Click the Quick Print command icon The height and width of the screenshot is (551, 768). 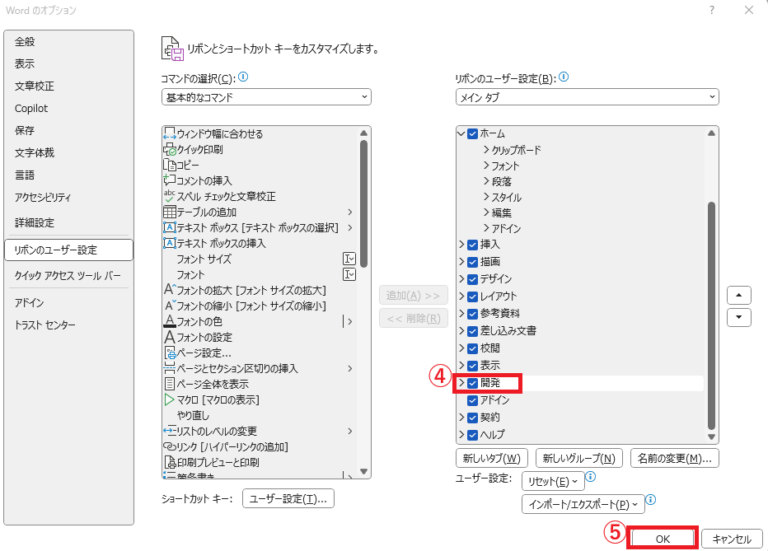pos(169,149)
